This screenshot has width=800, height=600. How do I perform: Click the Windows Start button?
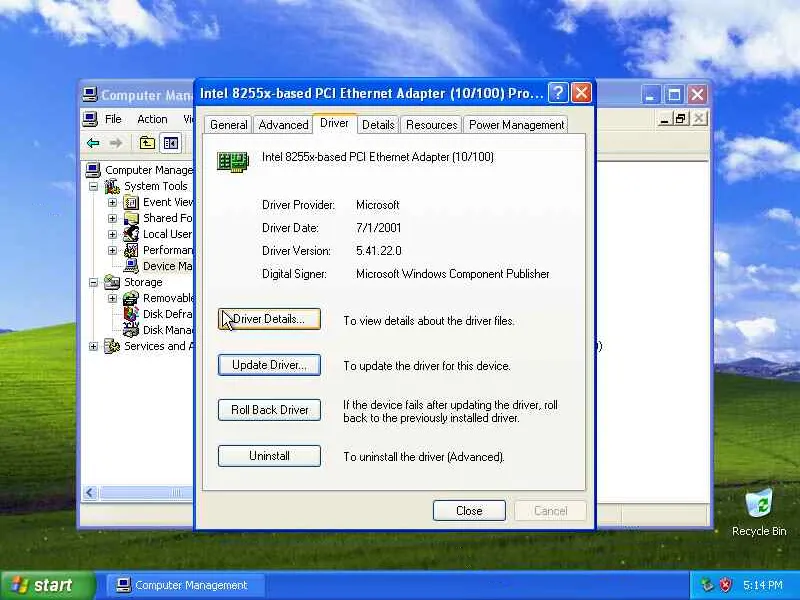click(48, 585)
